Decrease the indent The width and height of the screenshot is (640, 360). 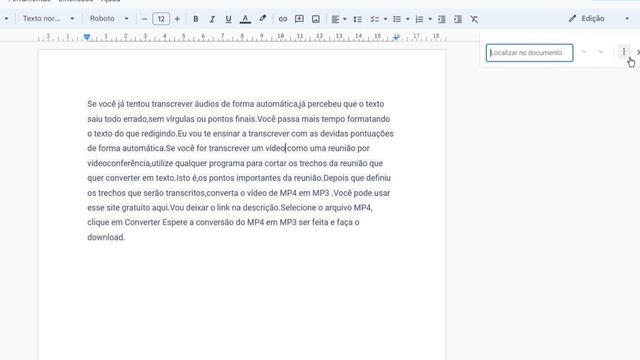pyautogui.click(x=441, y=19)
